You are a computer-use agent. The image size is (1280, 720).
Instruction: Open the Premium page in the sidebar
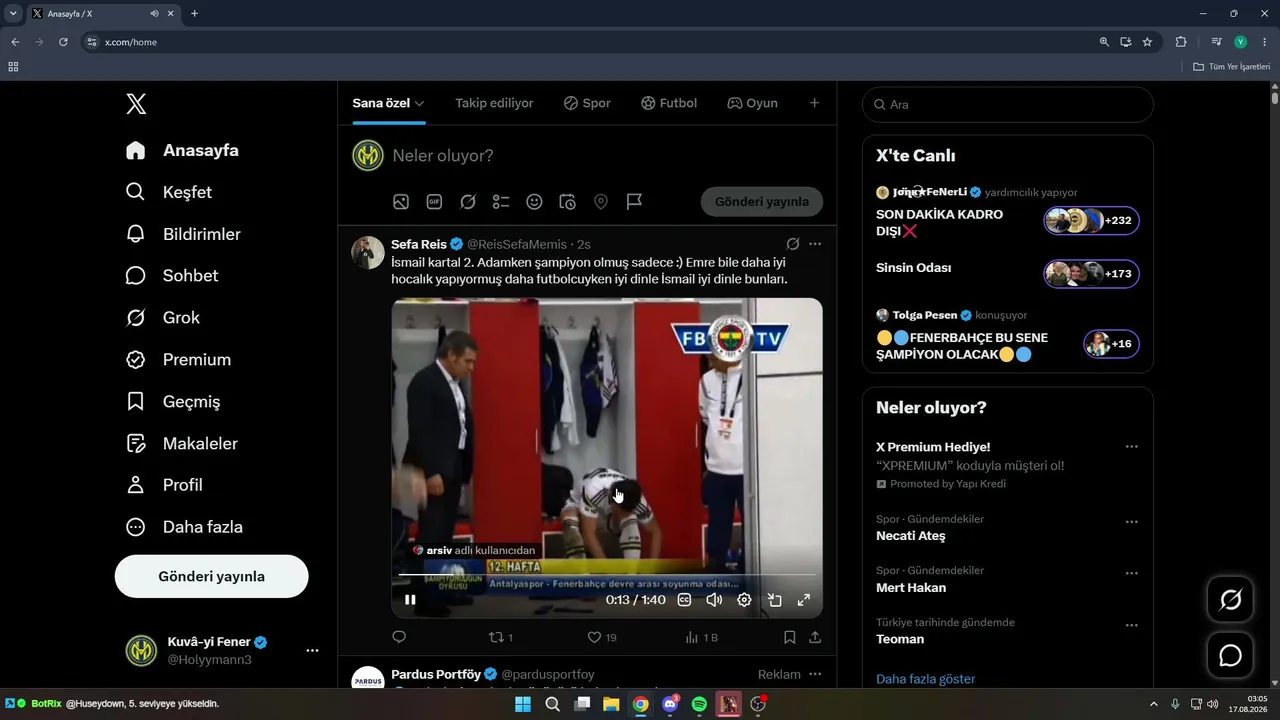[177, 360]
